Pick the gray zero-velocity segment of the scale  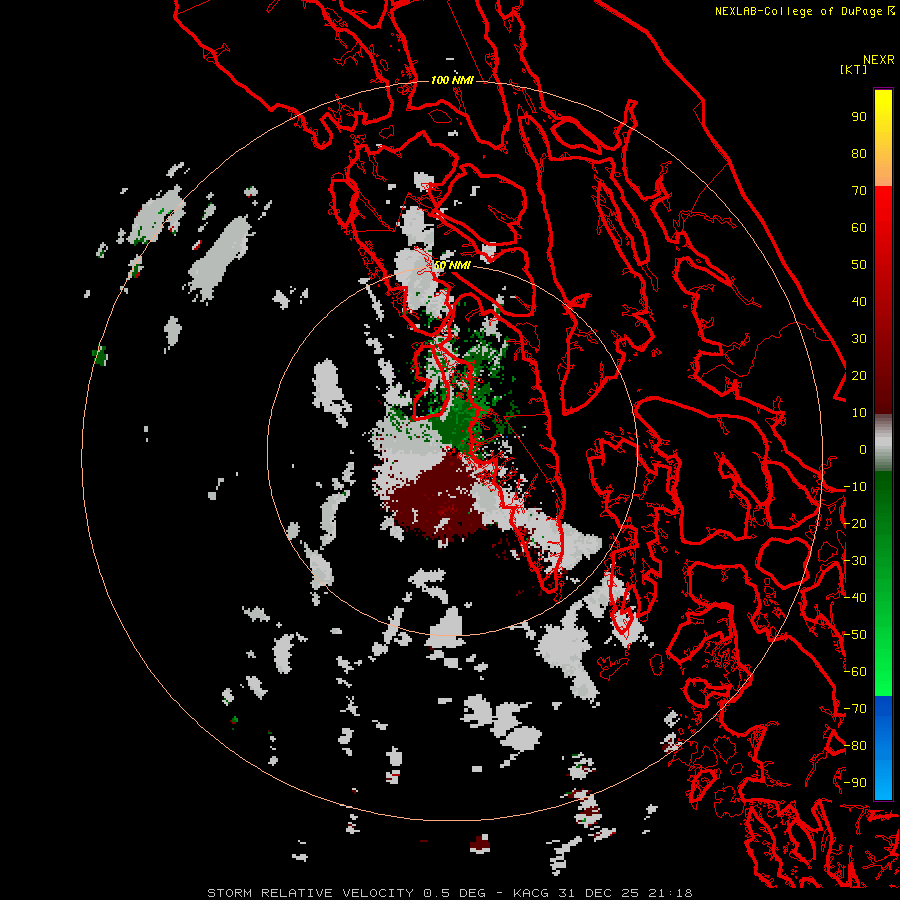click(883, 443)
